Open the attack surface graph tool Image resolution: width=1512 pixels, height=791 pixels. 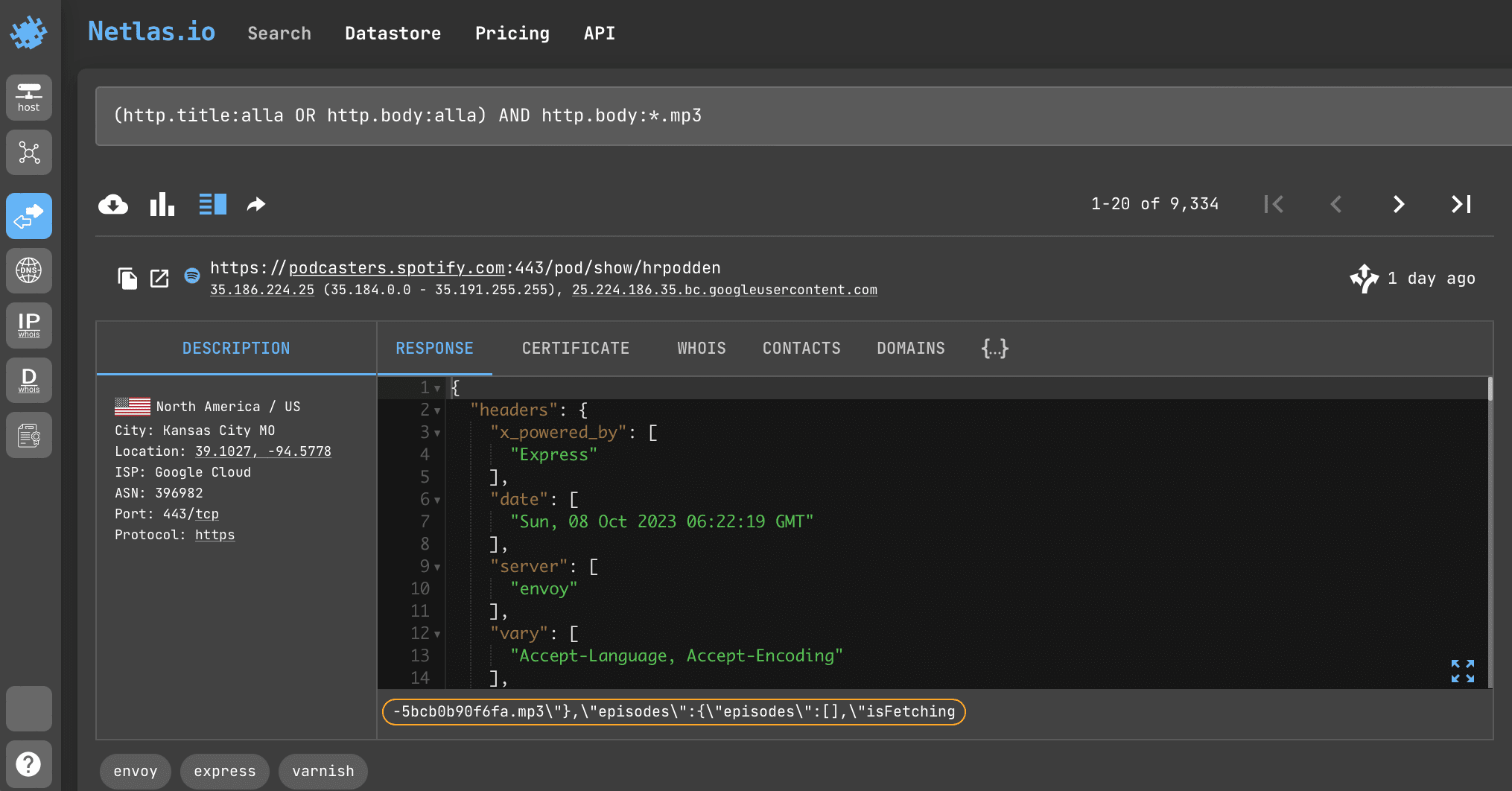point(29,153)
